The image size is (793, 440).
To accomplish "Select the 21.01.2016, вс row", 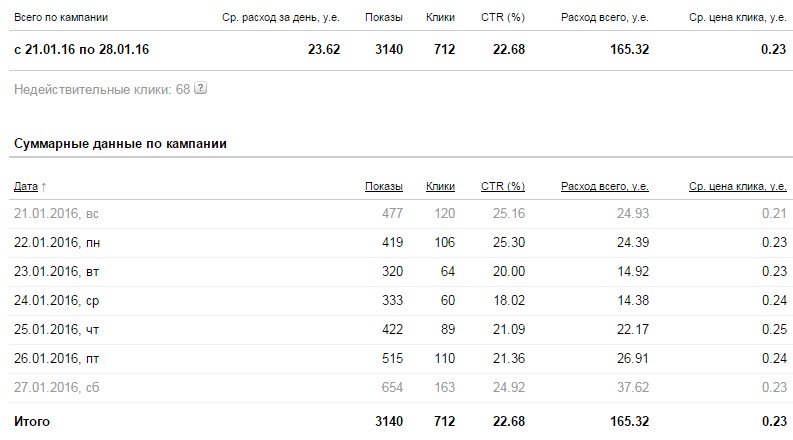I will 401,213.
